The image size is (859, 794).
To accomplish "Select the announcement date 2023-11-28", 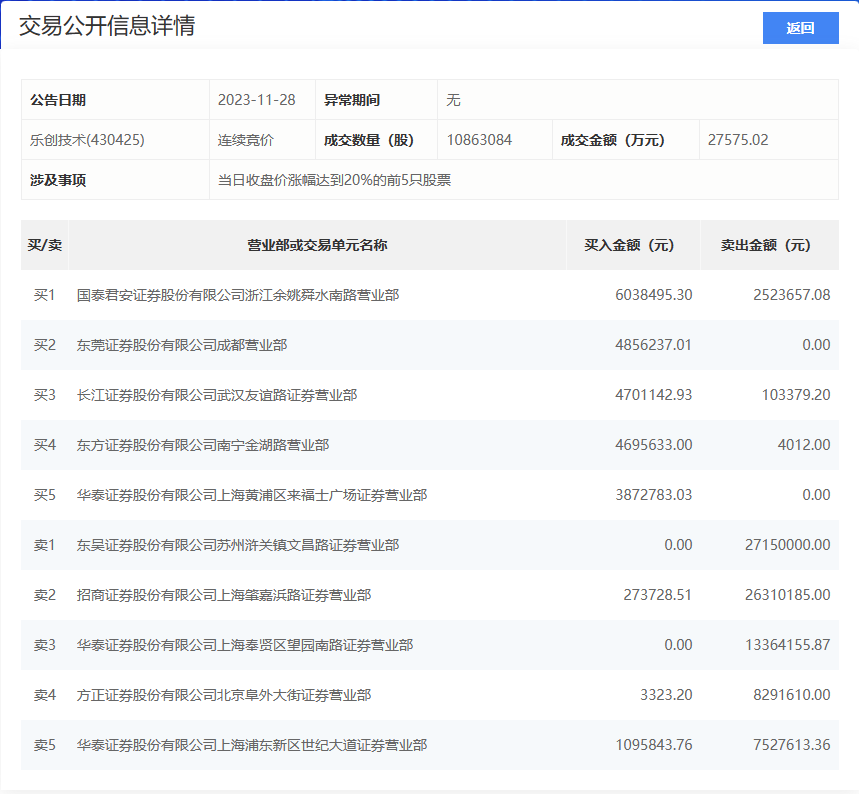I will coord(257,100).
